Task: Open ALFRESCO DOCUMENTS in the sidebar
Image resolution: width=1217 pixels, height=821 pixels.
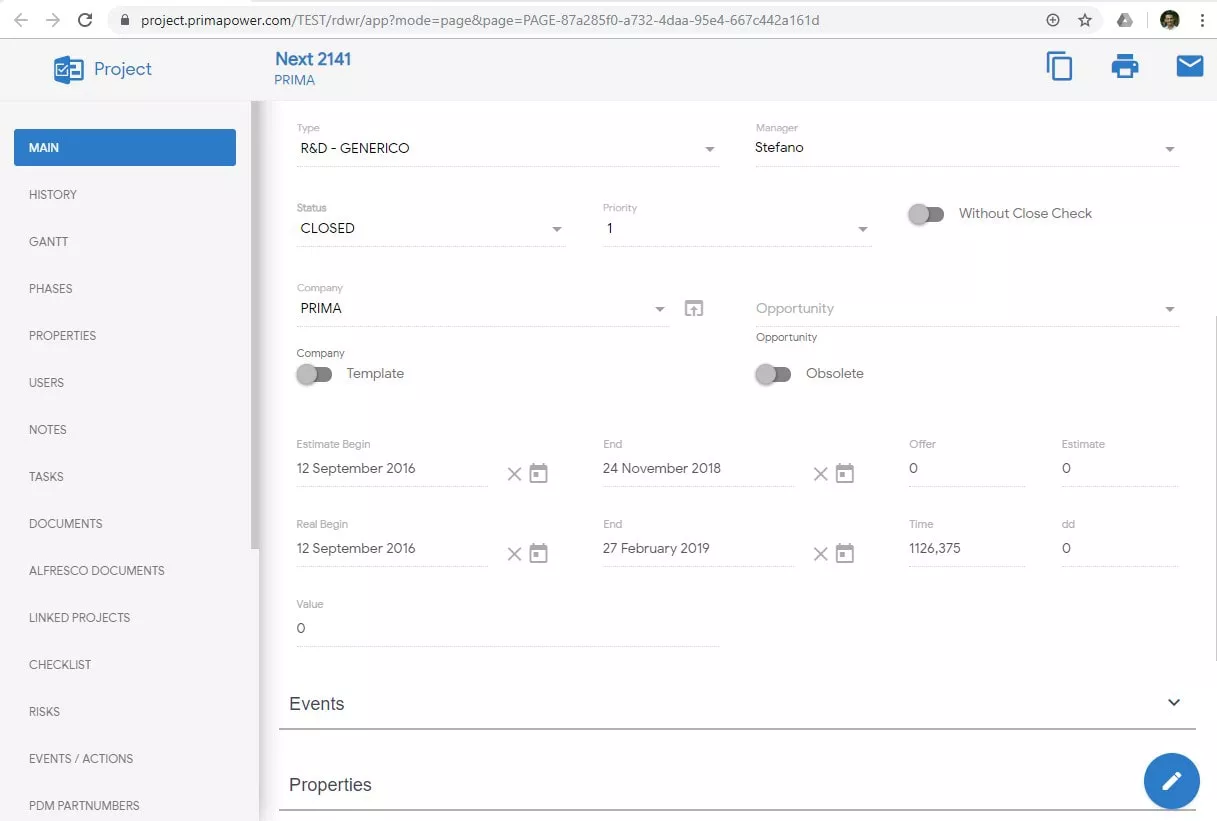Action: (x=97, y=571)
